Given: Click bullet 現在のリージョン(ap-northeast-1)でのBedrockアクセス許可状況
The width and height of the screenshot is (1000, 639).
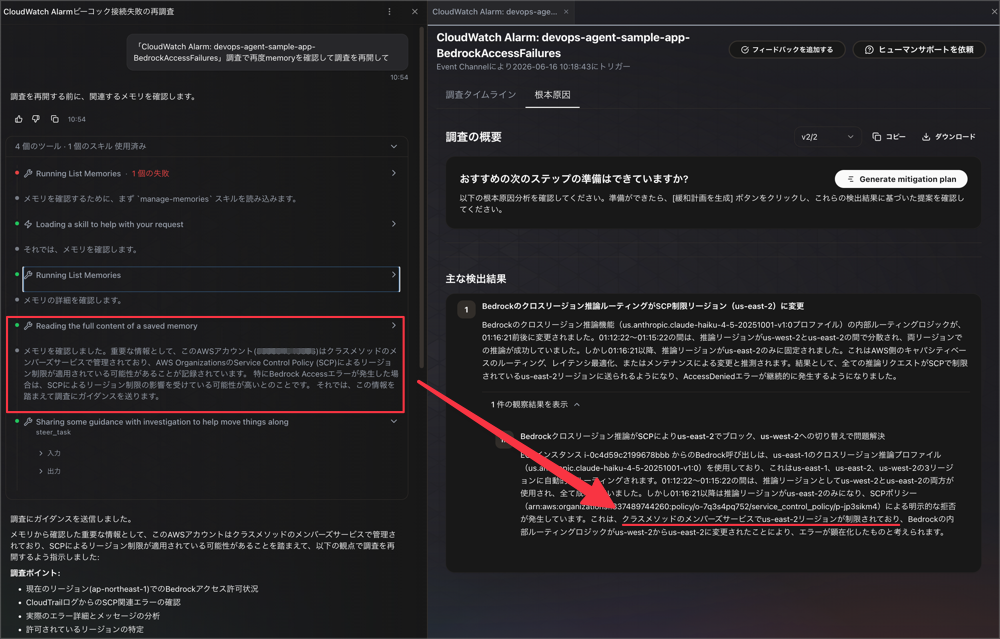Looking at the screenshot, I should (142, 589).
